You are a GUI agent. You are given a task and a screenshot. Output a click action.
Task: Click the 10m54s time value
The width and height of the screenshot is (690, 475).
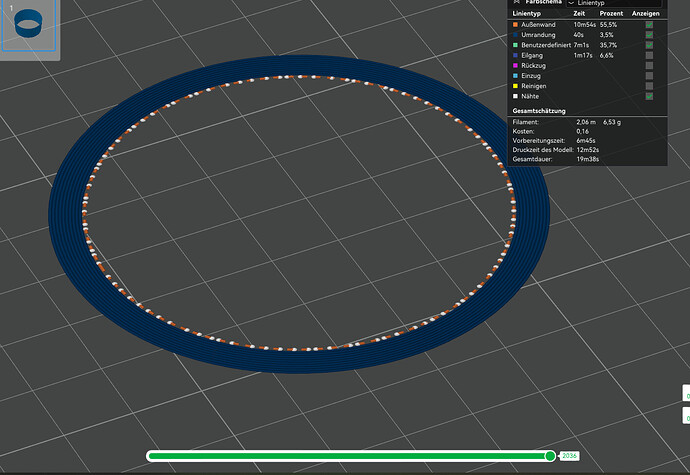tap(584, 25)
